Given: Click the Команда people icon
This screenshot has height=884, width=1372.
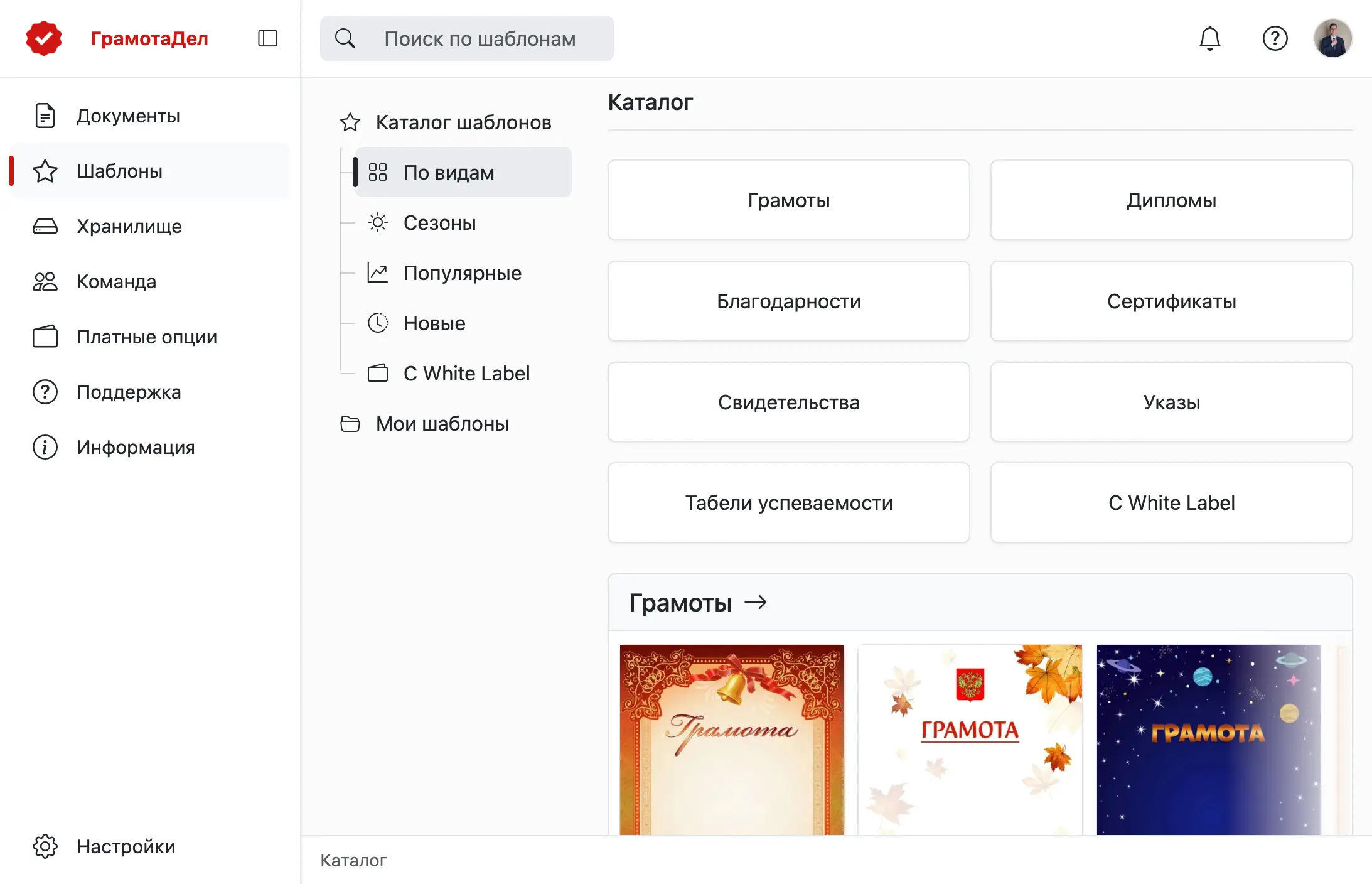Looking at the screenshot, I should tap(45, 281).
